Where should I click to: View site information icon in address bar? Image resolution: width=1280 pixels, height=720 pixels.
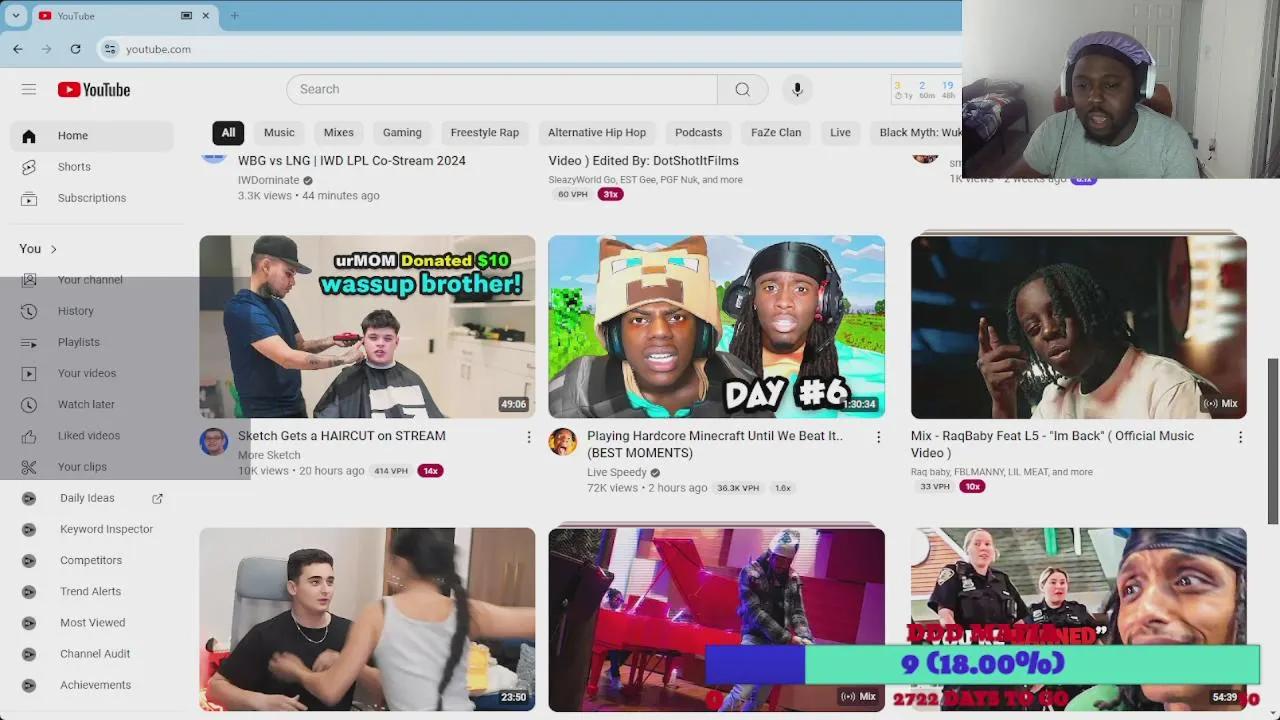click(x=110, y=49)
